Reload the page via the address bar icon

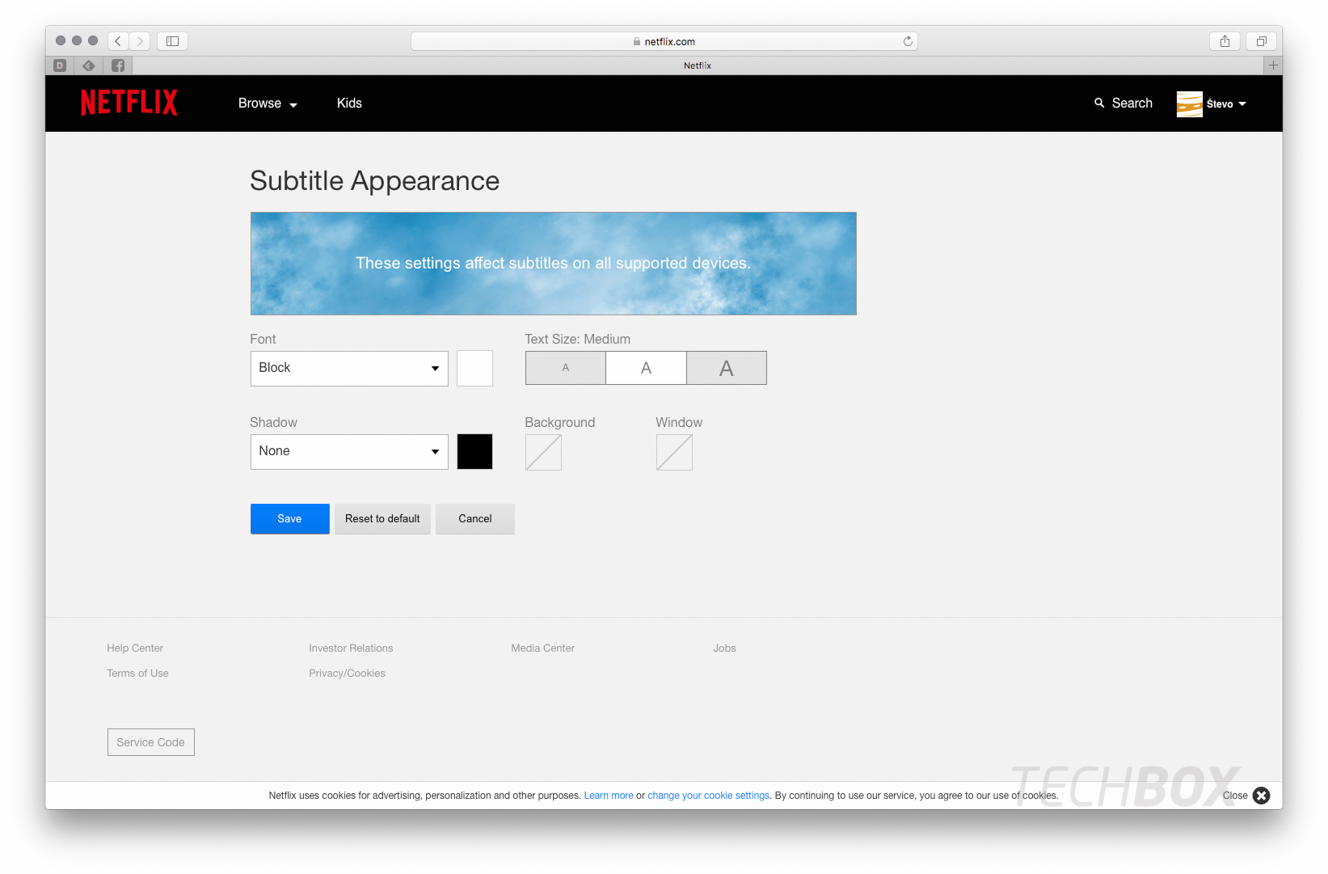coord(907,41)
